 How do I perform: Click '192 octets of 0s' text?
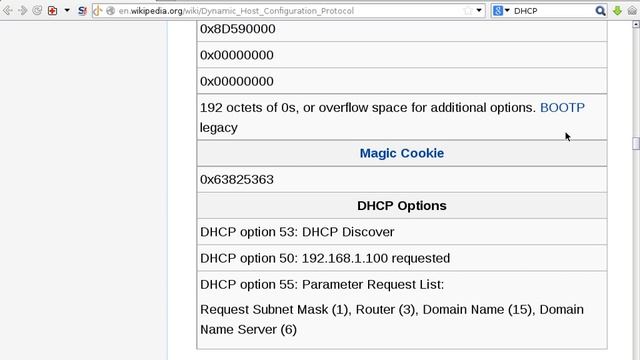click(249, 108)
